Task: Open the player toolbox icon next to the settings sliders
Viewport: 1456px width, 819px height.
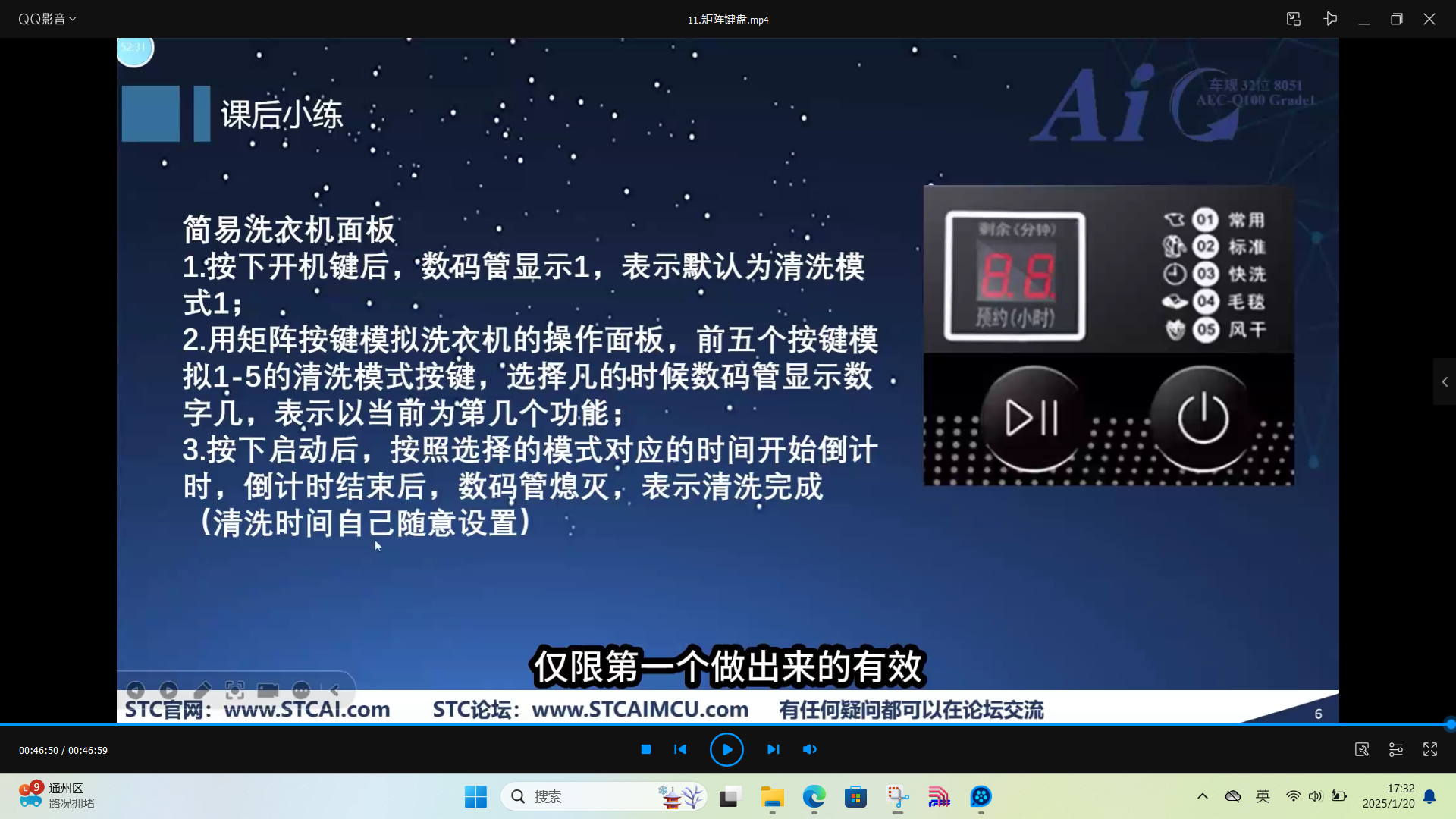Action: (x=1362, y=749)
